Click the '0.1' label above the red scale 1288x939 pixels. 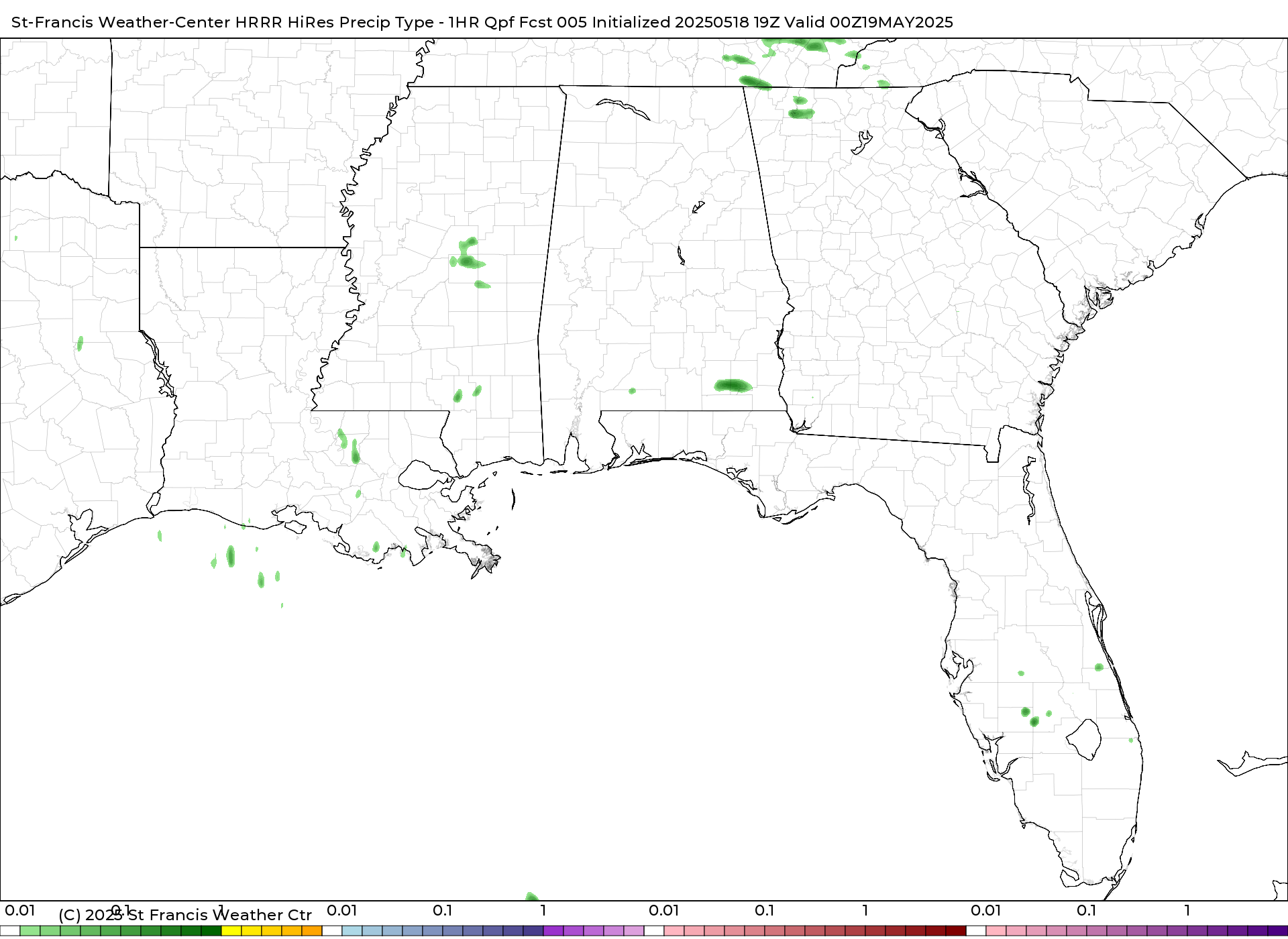(765, 910)
